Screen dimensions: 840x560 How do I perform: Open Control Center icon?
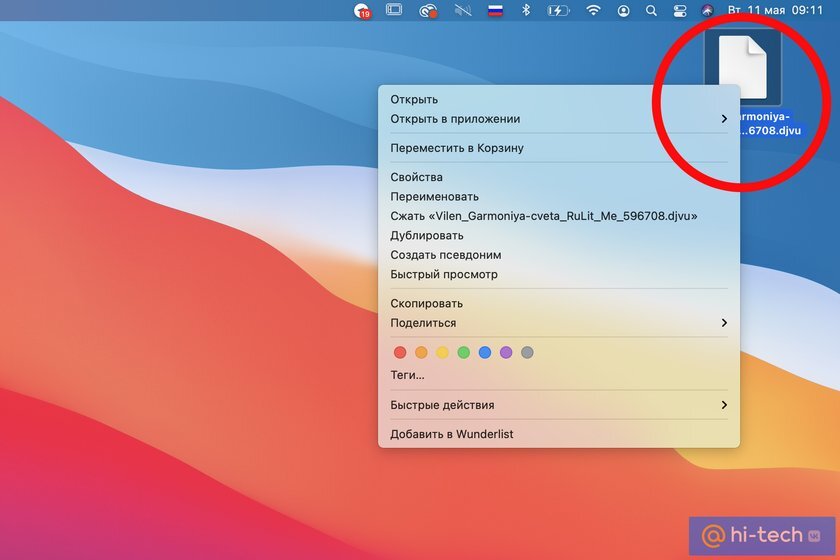point(680,10)
